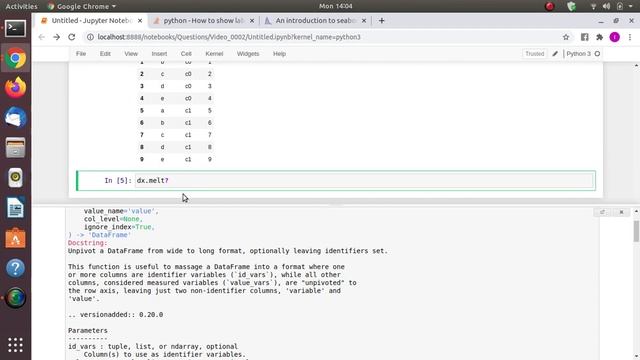Open the Chrome profile avatar

[614, 37]
